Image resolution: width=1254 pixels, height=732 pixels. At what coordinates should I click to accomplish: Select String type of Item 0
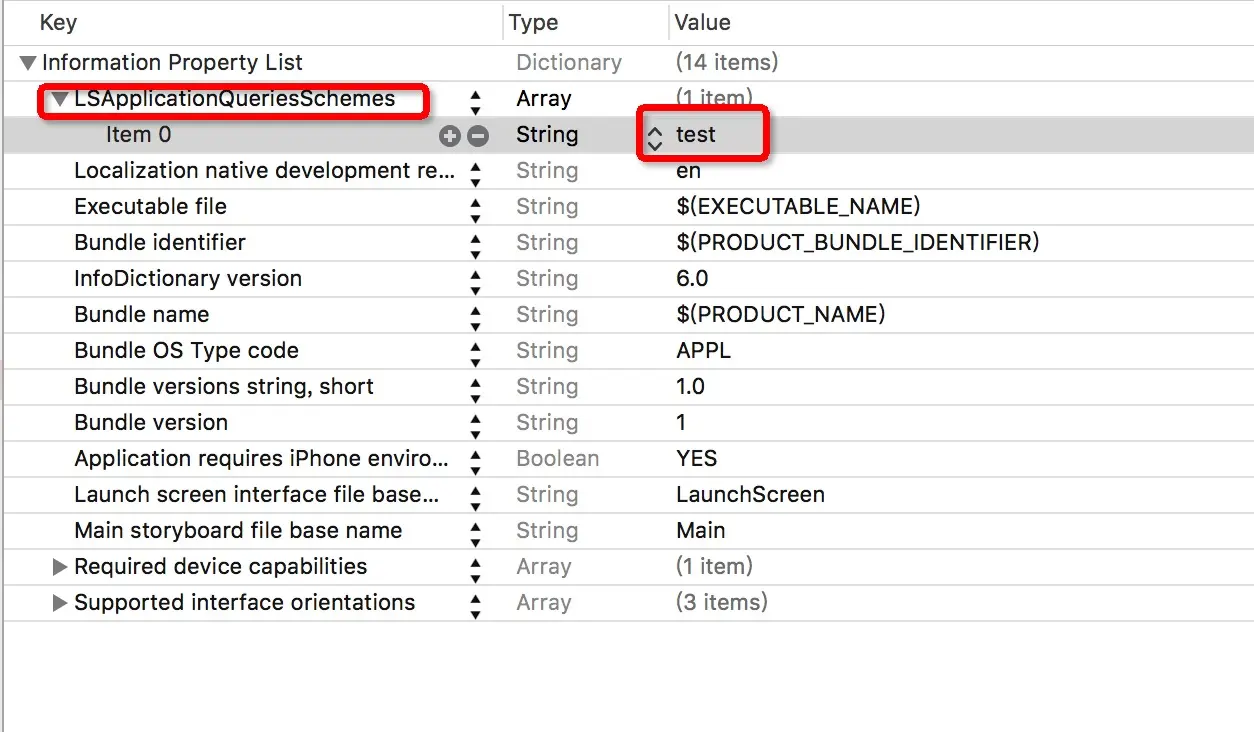[547, 135]
